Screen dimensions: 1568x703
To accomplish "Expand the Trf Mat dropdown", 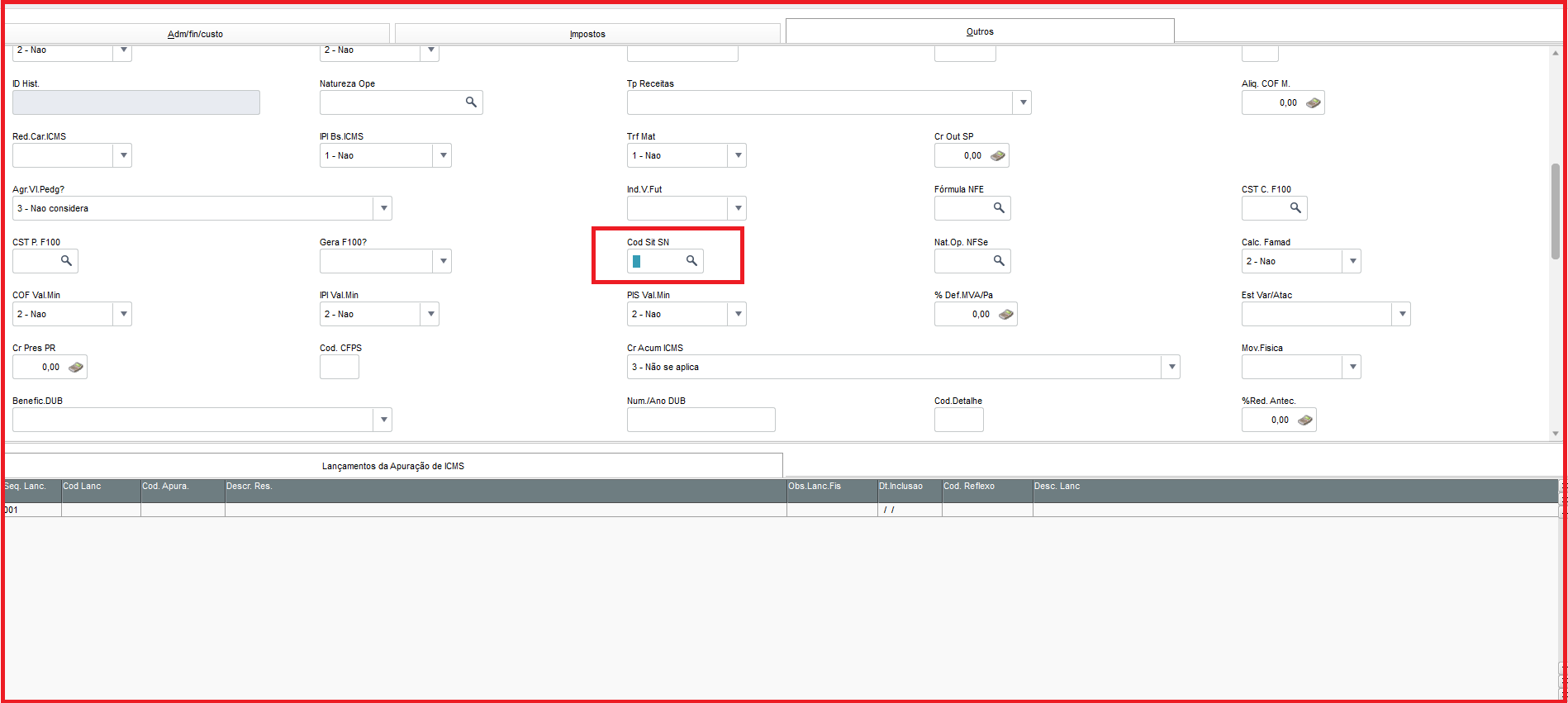I will pos(738,155).
